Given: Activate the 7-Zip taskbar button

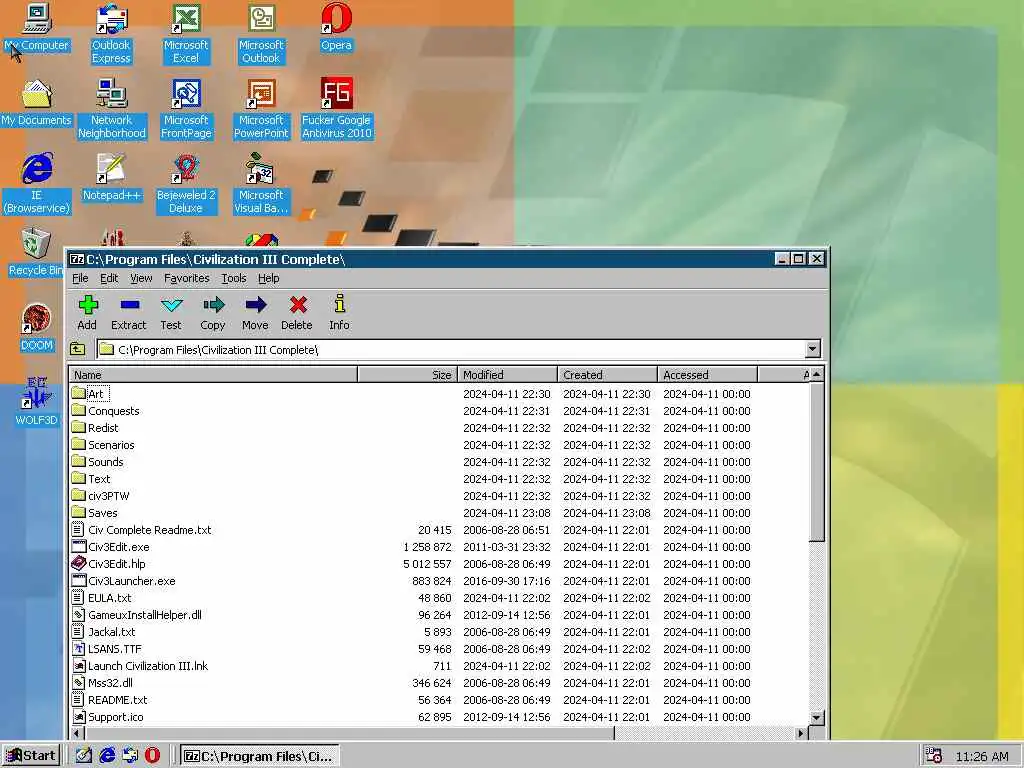Looking at the screenshot, I should coord(260,756).
